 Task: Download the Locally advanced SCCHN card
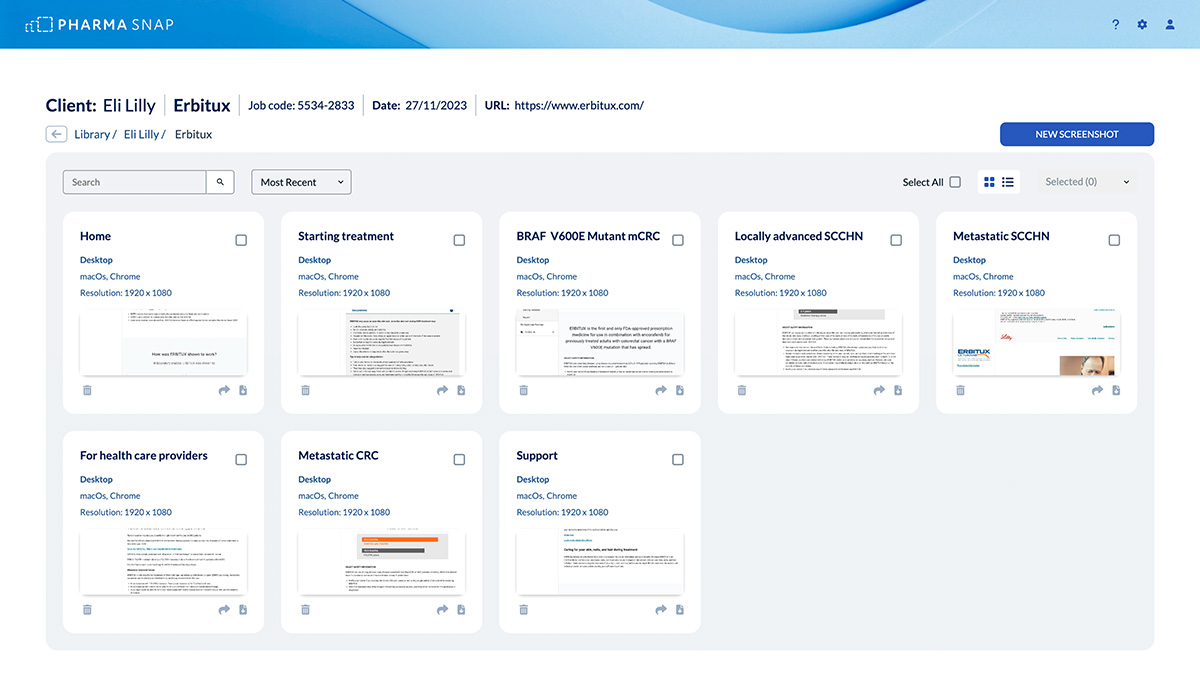coord(897,390)
